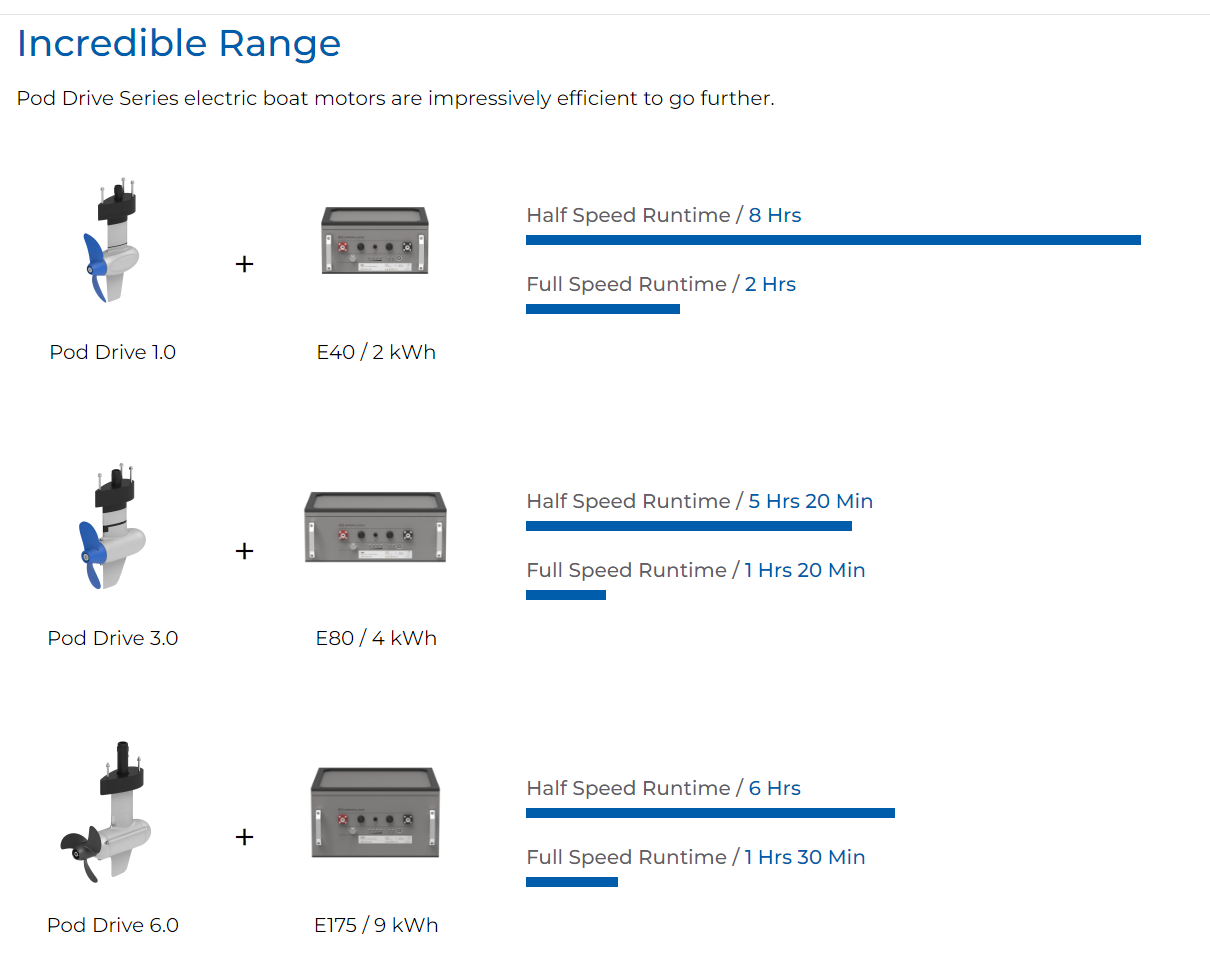This screenshot has height=967, width=1210.
Task: Click the 5 Hrs 20 Min runtime bar
Action: pos(689,526)
